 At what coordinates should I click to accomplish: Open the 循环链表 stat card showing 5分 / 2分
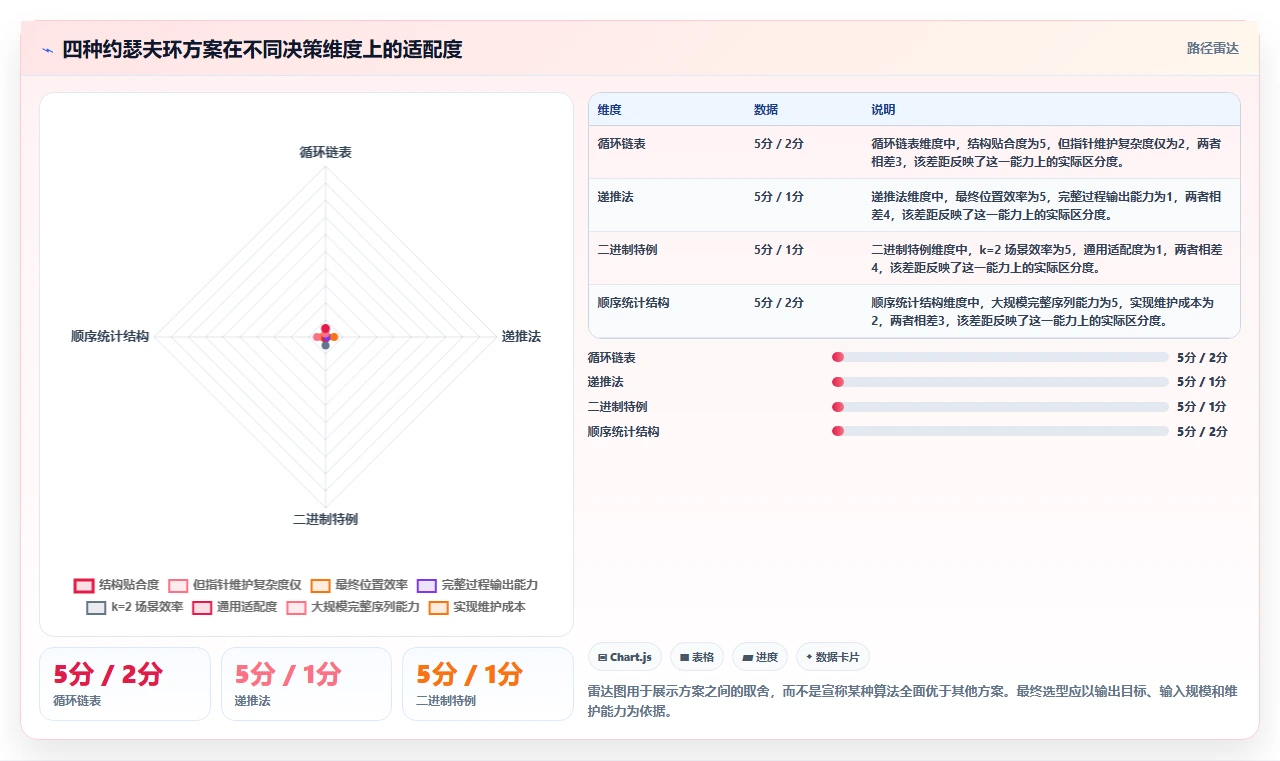point(125,684)
